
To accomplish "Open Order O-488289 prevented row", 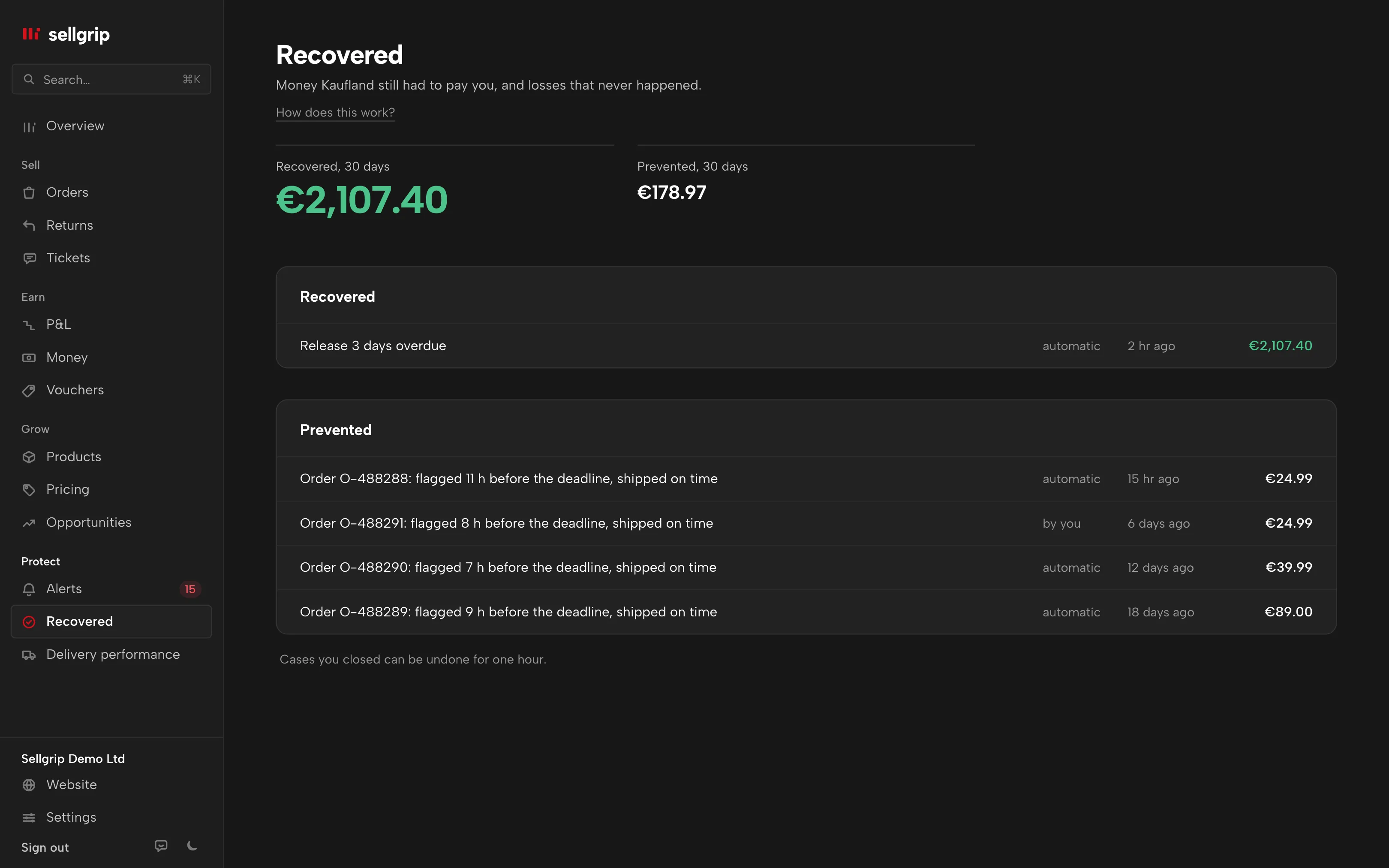I will (806, 612).
